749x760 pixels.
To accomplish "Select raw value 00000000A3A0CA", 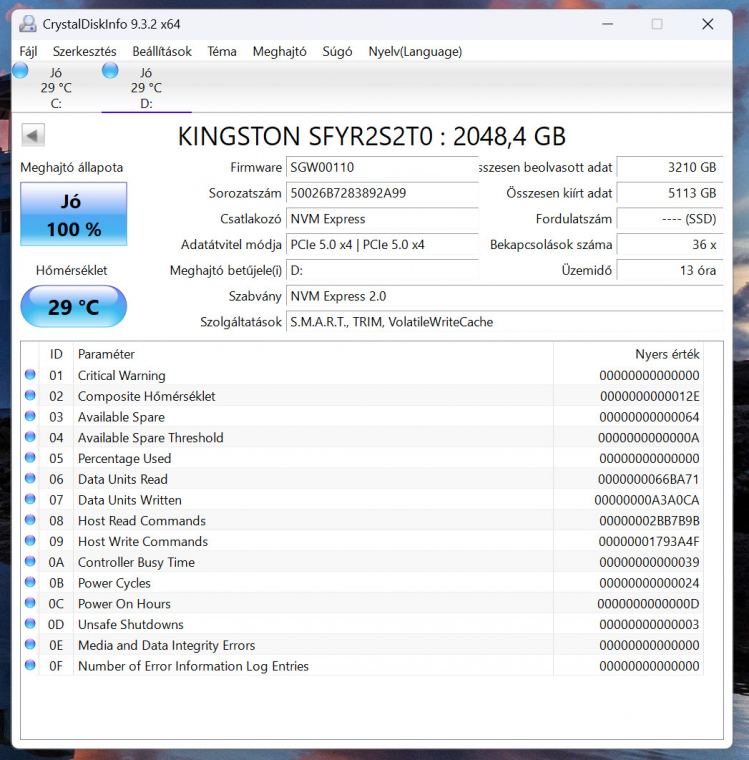I will coord(647,500).
